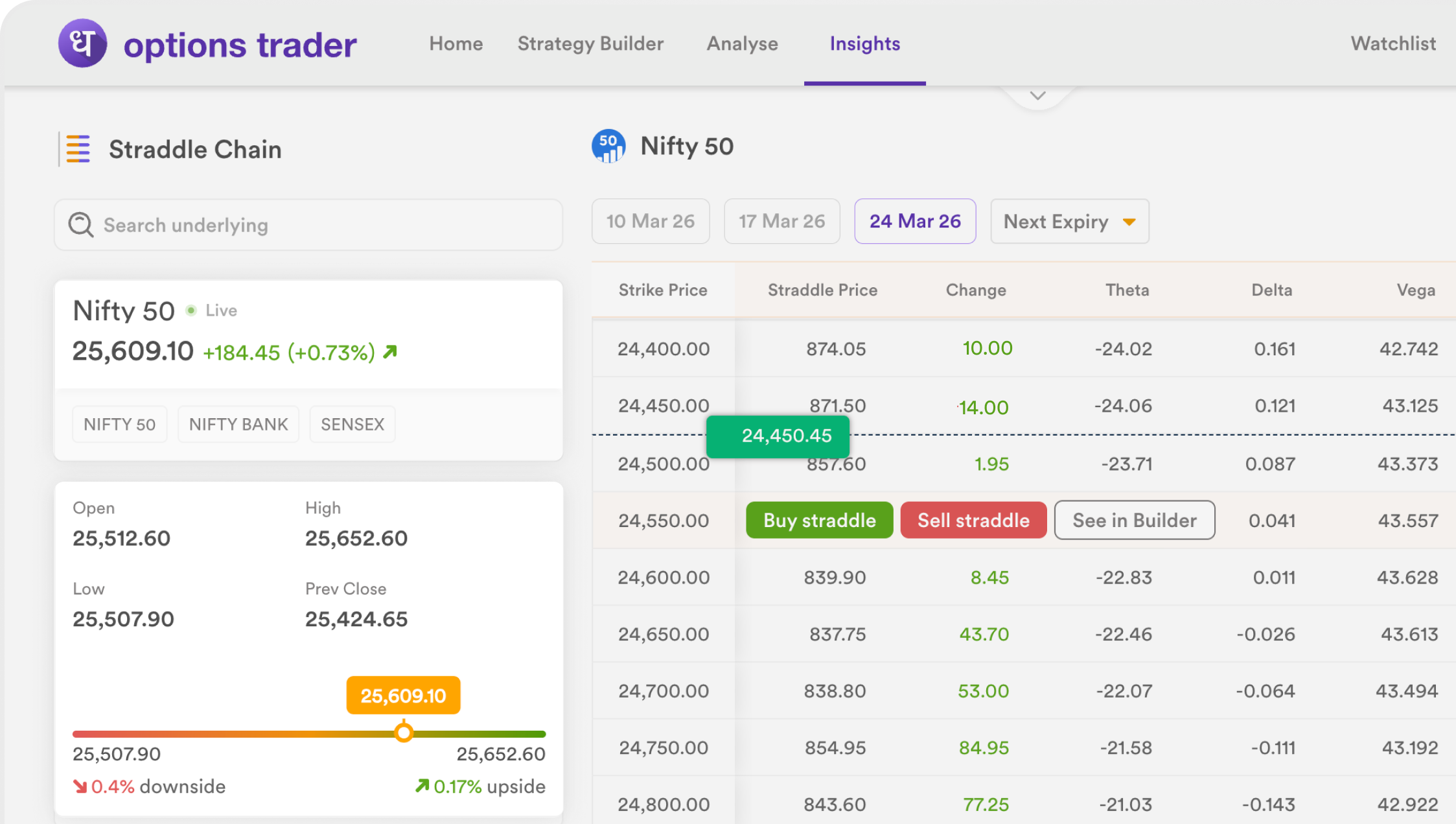Click the search magnifier icon
The image size is (1456, 824).
pos(81,225)
